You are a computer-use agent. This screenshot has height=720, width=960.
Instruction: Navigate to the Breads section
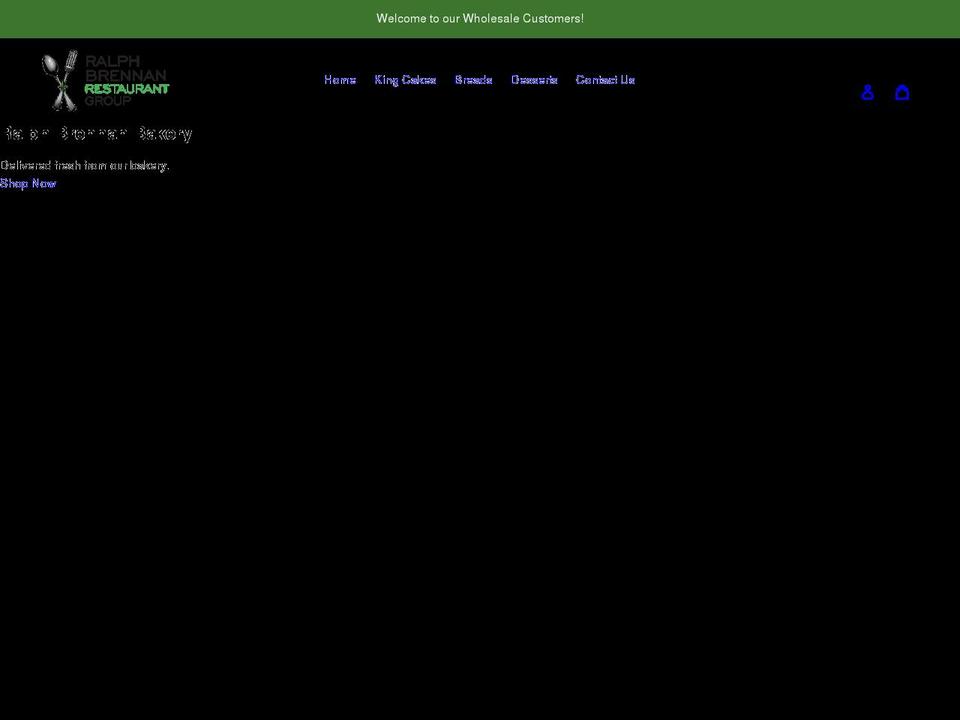coord(473,79)
